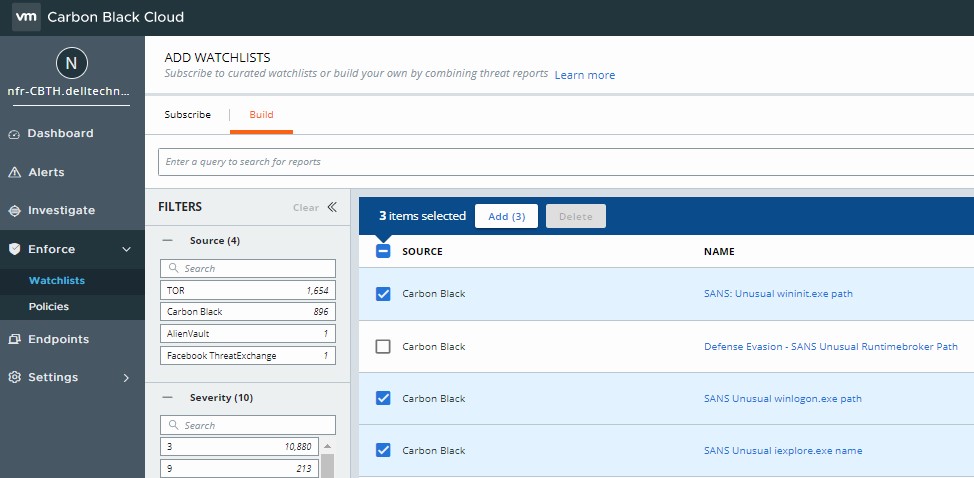Open the Learn more link
The width and height of the screenshot is (974, 478).
pyautogui.click(x=585, y=75)
